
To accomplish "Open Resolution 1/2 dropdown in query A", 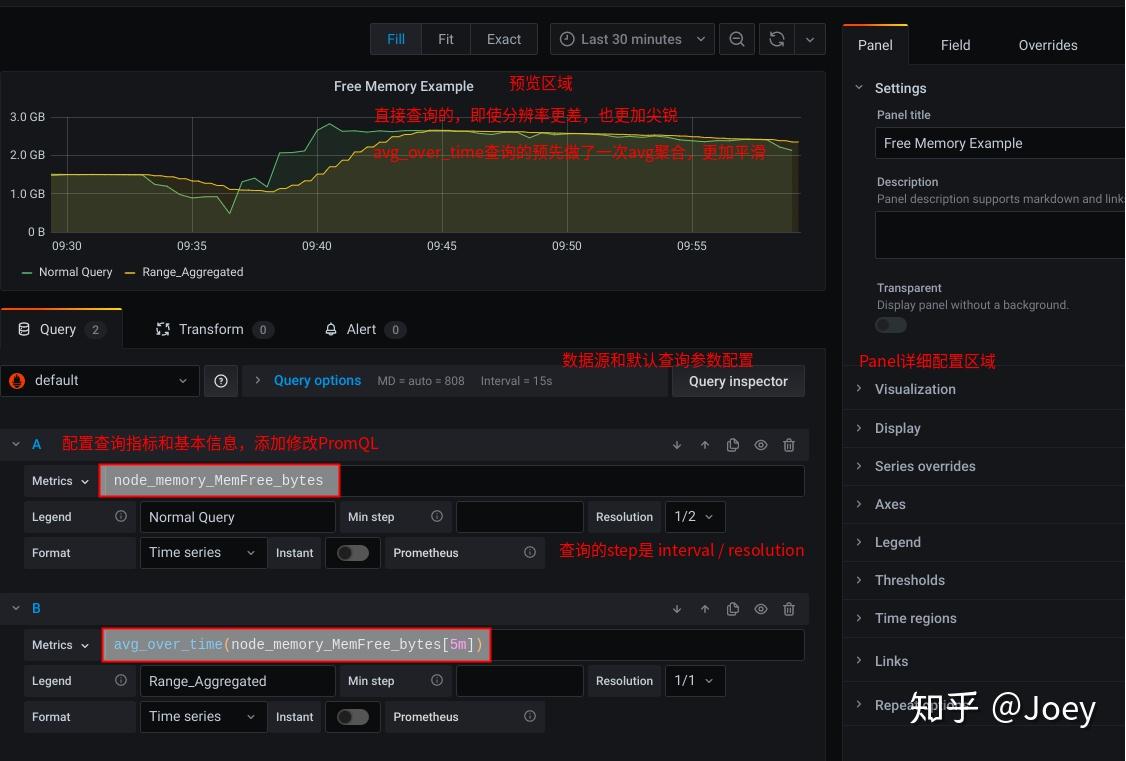I will (694, 517).
